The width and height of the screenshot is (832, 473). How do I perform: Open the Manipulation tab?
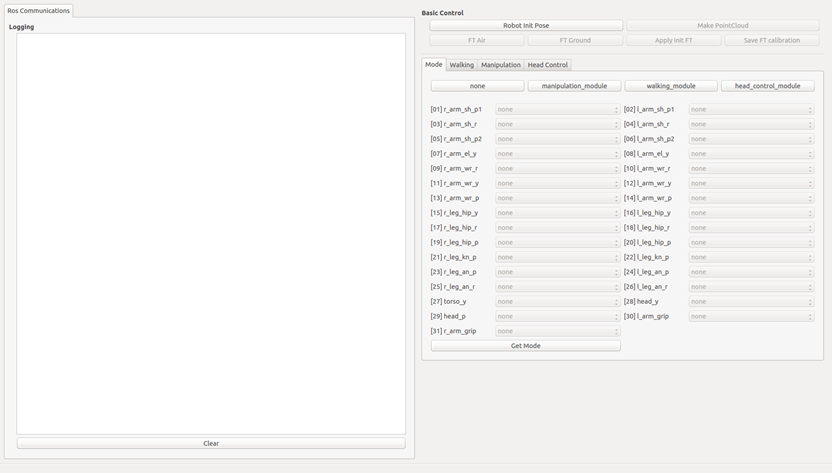[500, 65]
